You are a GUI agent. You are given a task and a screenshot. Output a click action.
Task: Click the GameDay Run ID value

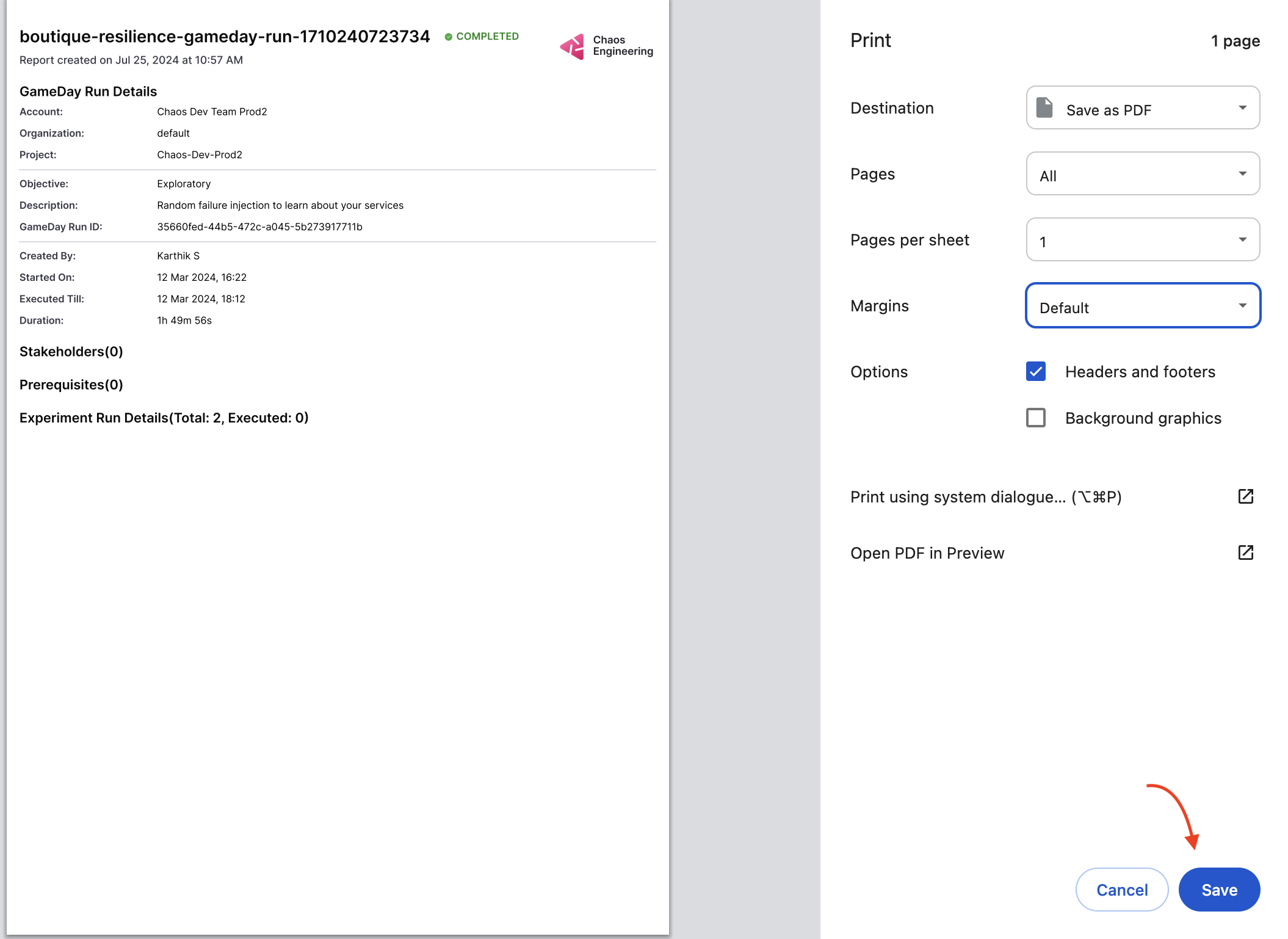point(259,227)
